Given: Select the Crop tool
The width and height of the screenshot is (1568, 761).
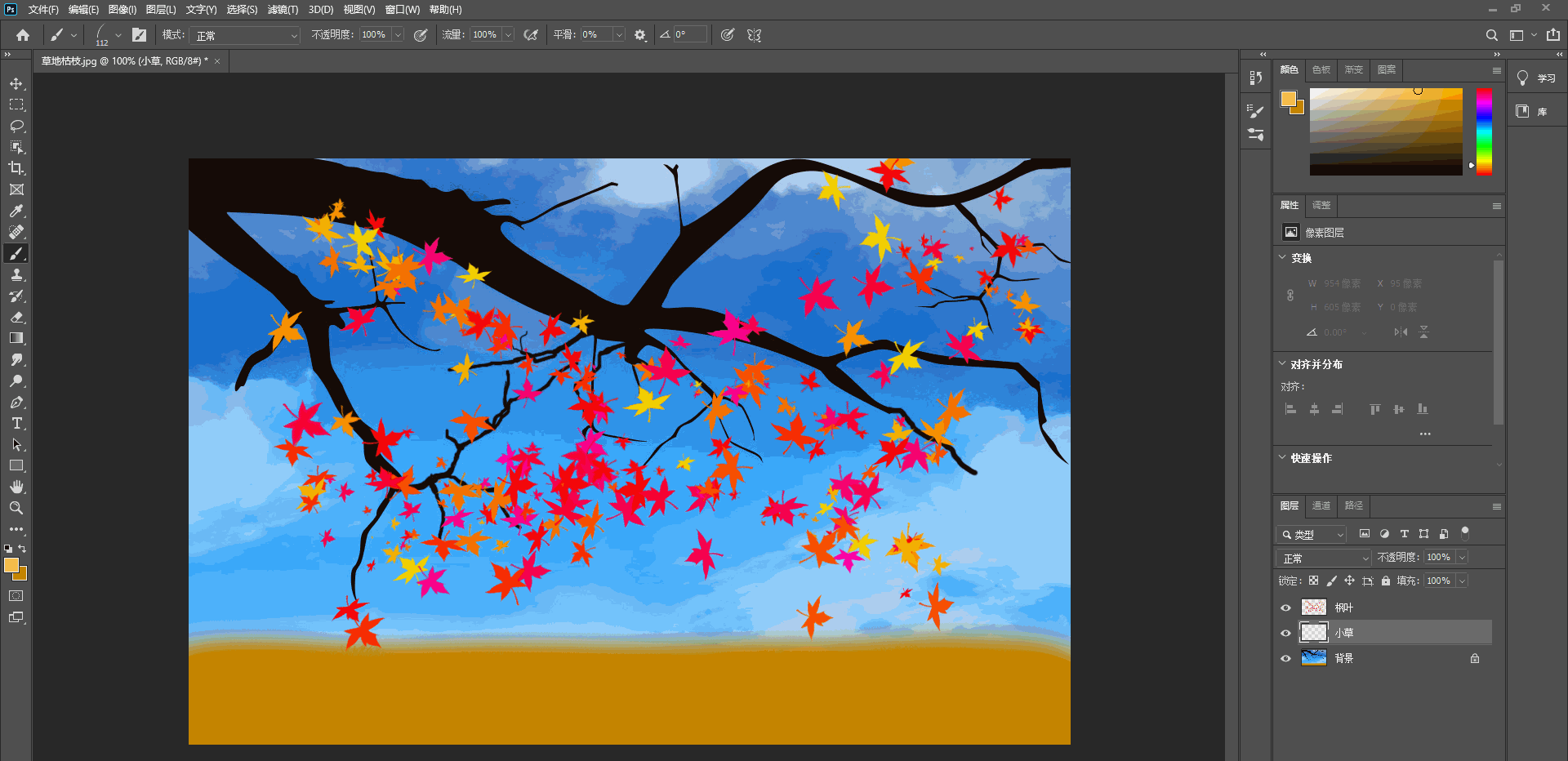Looking at the screenshot, I should click(16, 168).
